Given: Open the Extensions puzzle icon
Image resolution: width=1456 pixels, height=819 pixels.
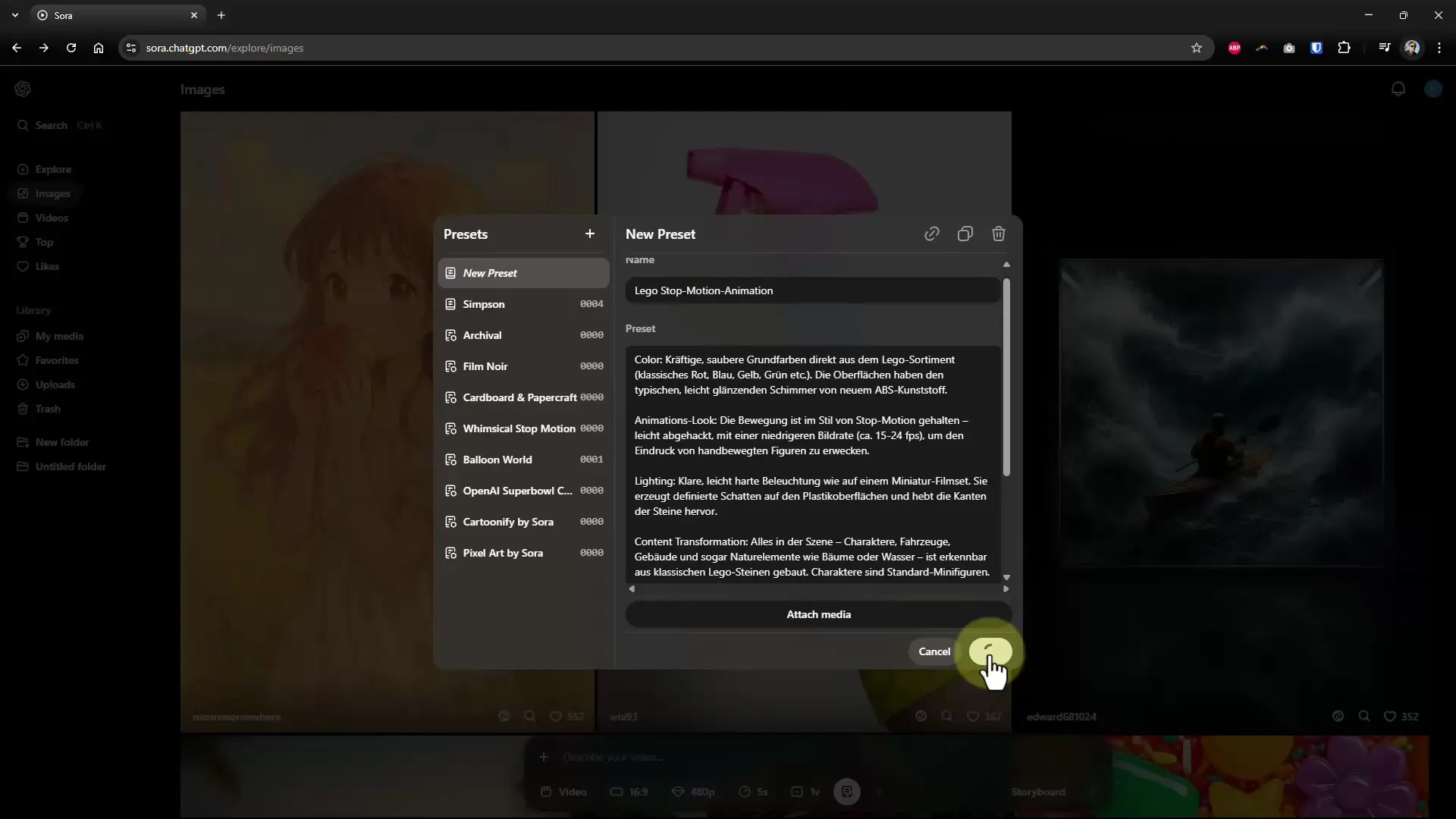Looking at the screenshot, I should 1344,48.
